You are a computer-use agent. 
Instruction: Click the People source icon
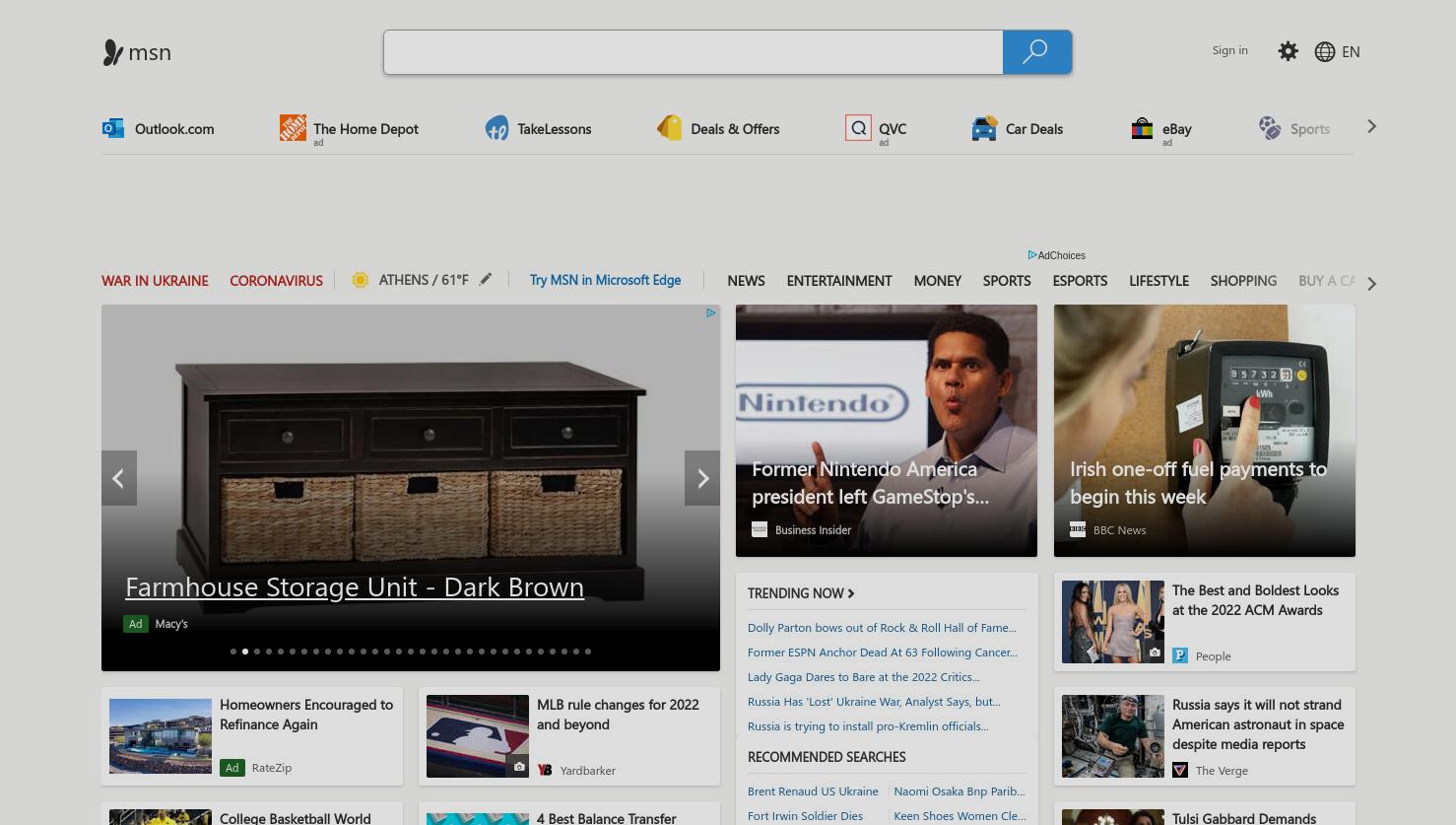pyautogui.click(x=1180, y=655)
